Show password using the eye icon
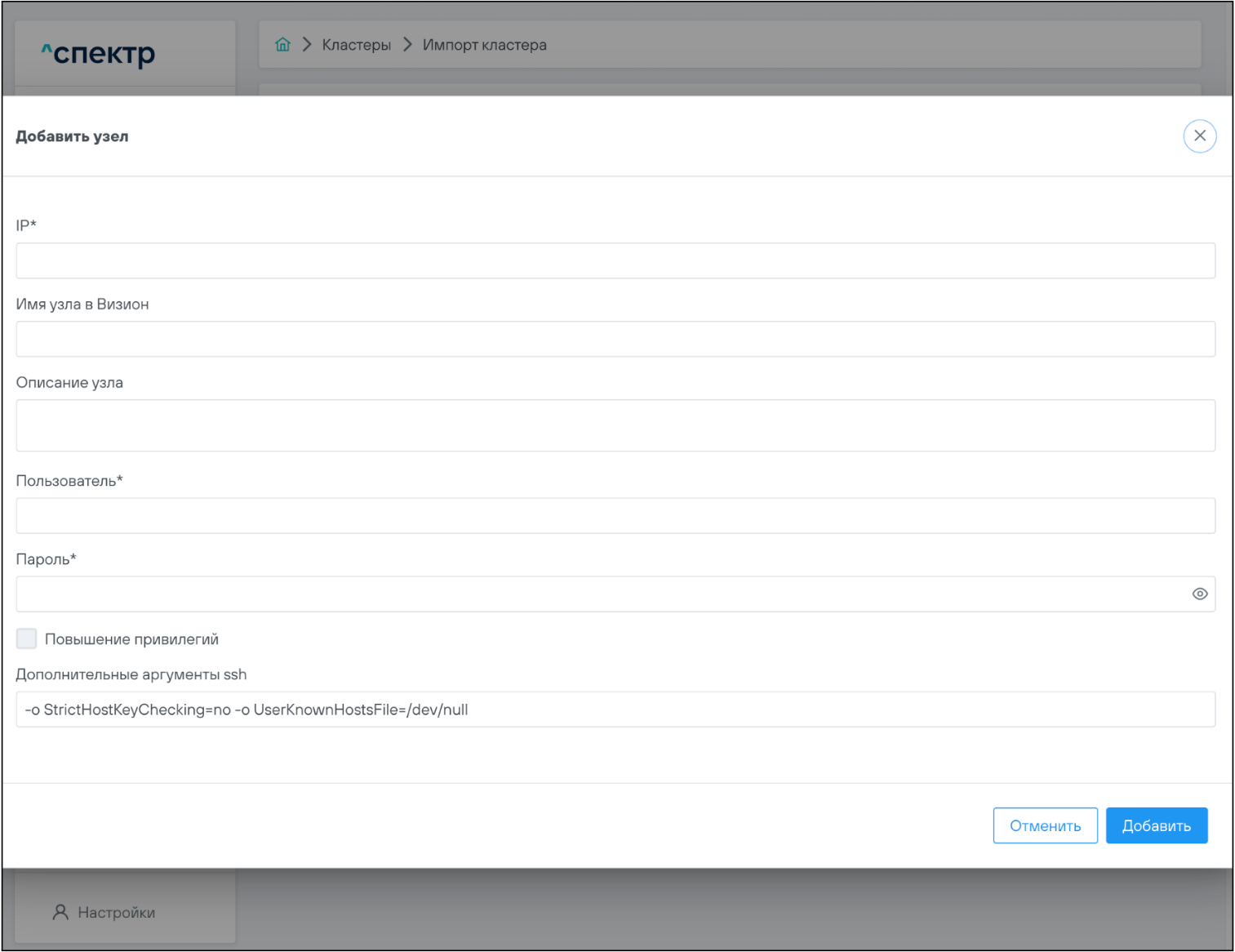The height and width of the screenshot is (952, 1235). 1199,594
